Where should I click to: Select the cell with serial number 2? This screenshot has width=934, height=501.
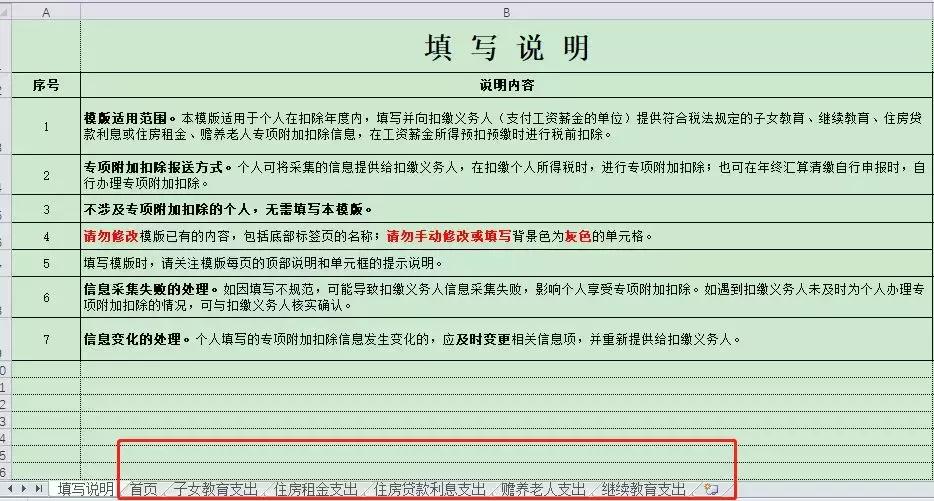pyautogui.click(x=46, y=175)
